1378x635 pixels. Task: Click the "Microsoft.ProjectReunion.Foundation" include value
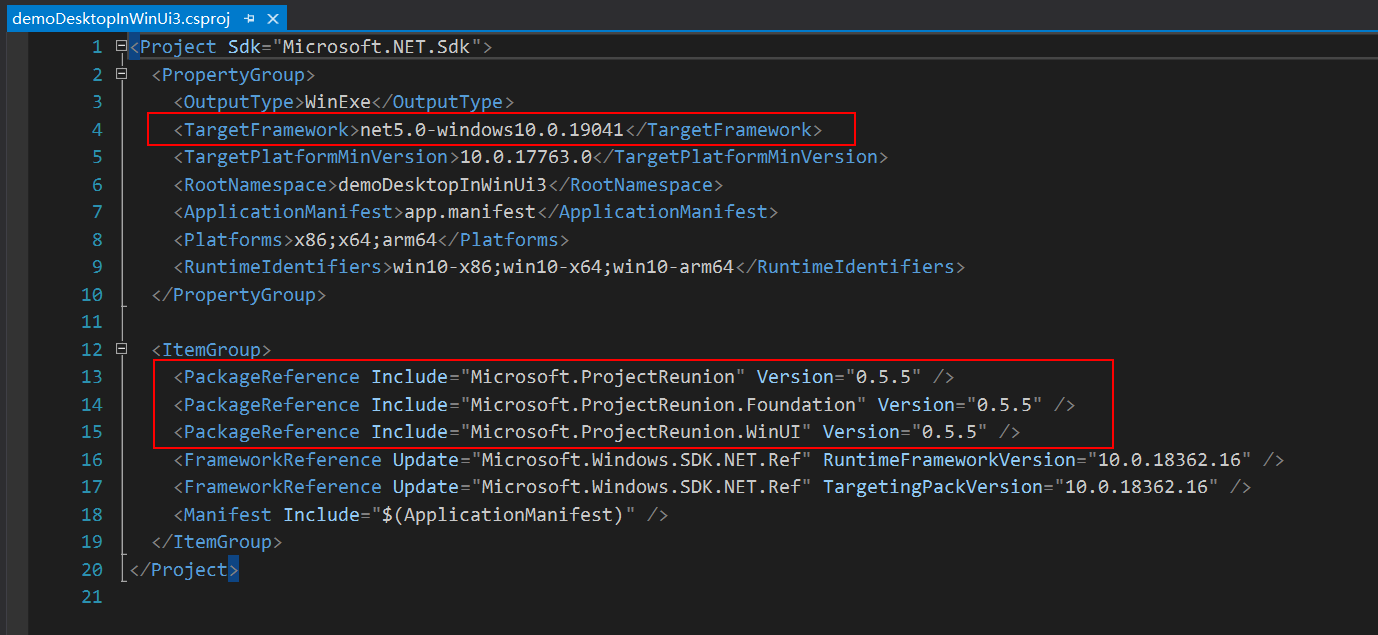[663, 404]
